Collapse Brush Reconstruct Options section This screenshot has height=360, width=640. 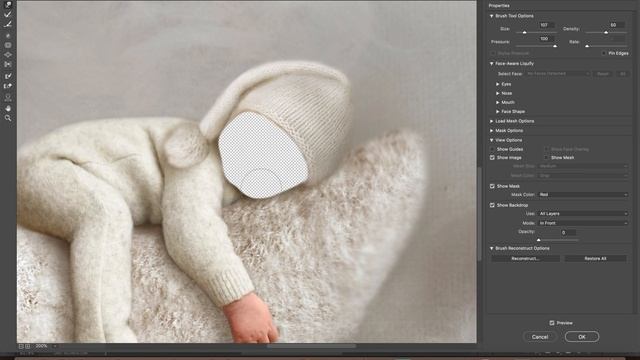[491, 248]
